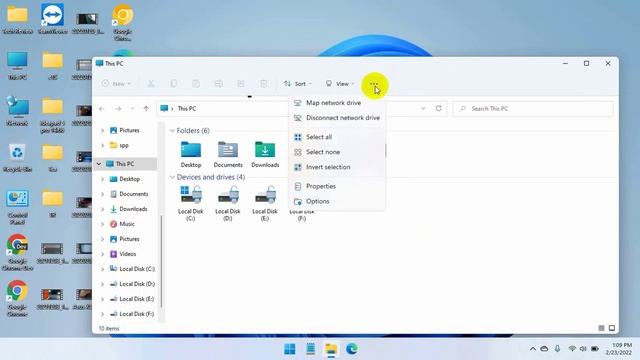The image size is (640, 360).
Task: Open the See more three-dots menu
Action: tap(374, 84)
